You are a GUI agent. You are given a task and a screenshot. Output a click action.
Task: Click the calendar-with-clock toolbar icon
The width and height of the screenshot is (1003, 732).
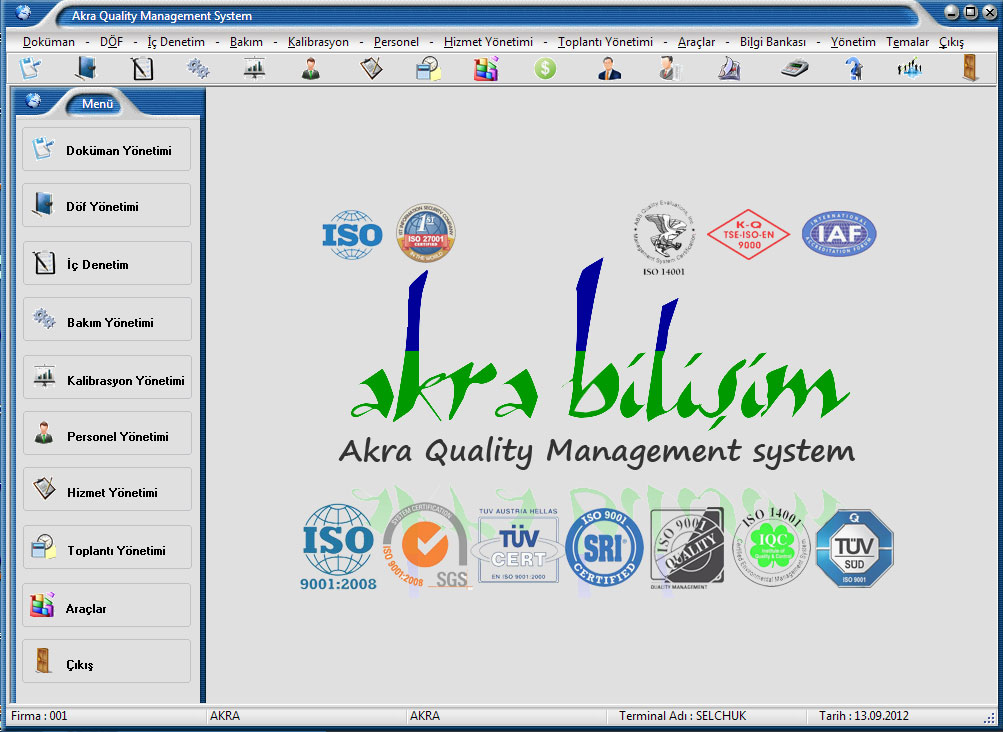pos(428,68)
